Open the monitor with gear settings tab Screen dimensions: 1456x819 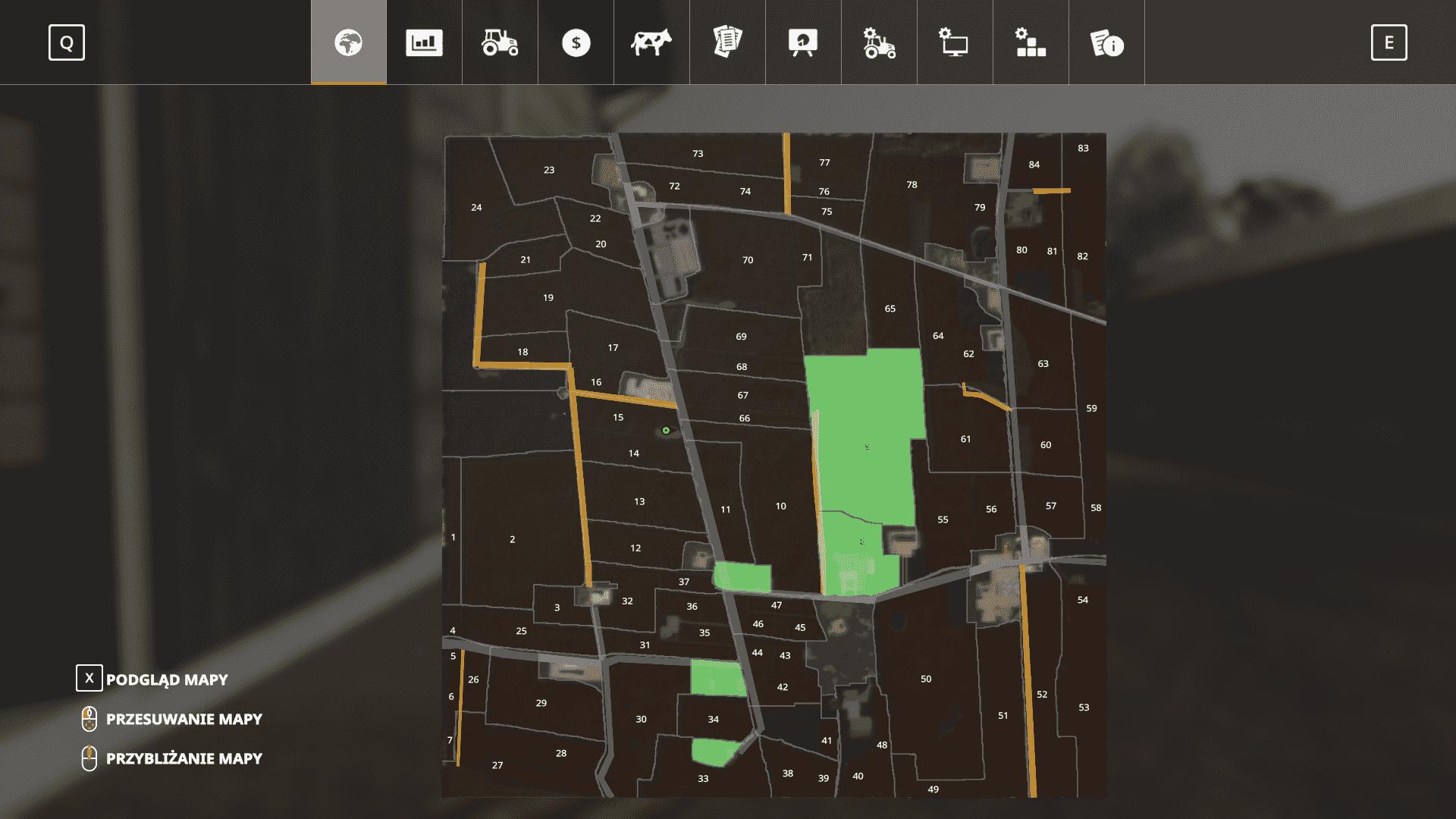click(x=955, y=42)
